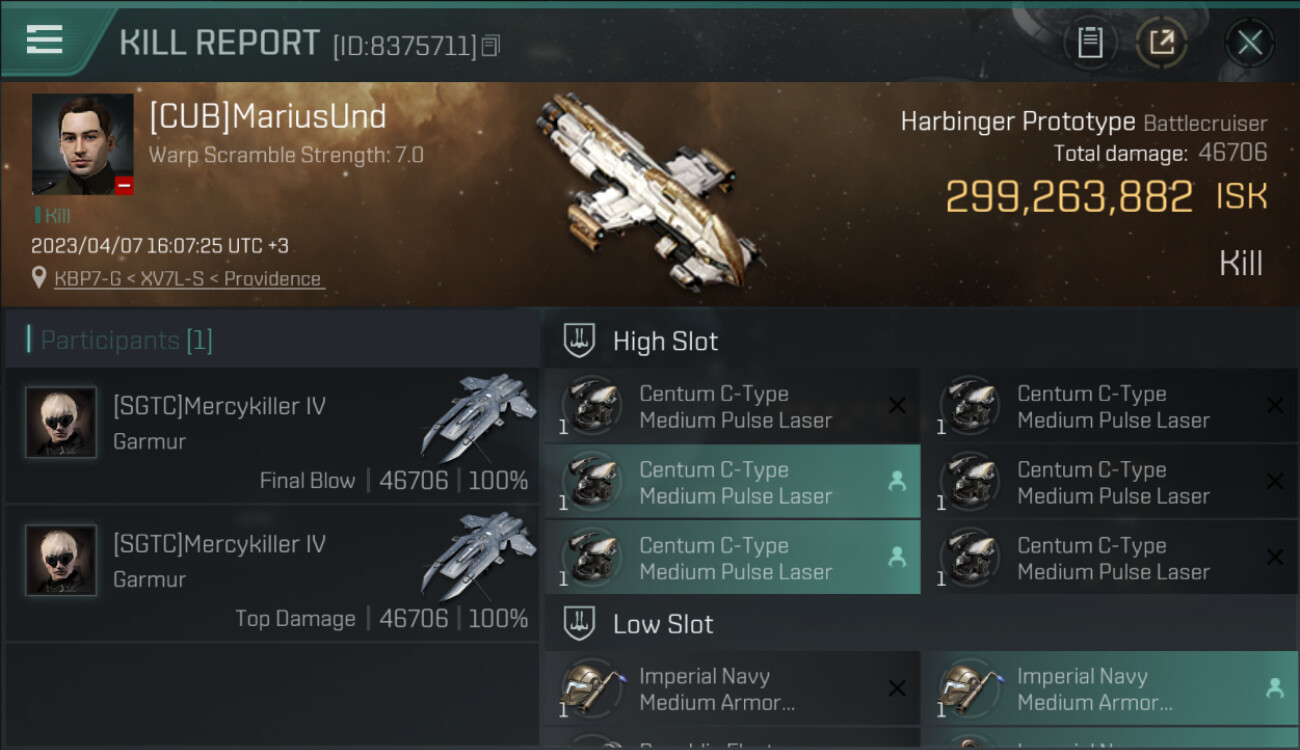
Task: Click the person icon on third-row left laser
Action: (897, 557)
